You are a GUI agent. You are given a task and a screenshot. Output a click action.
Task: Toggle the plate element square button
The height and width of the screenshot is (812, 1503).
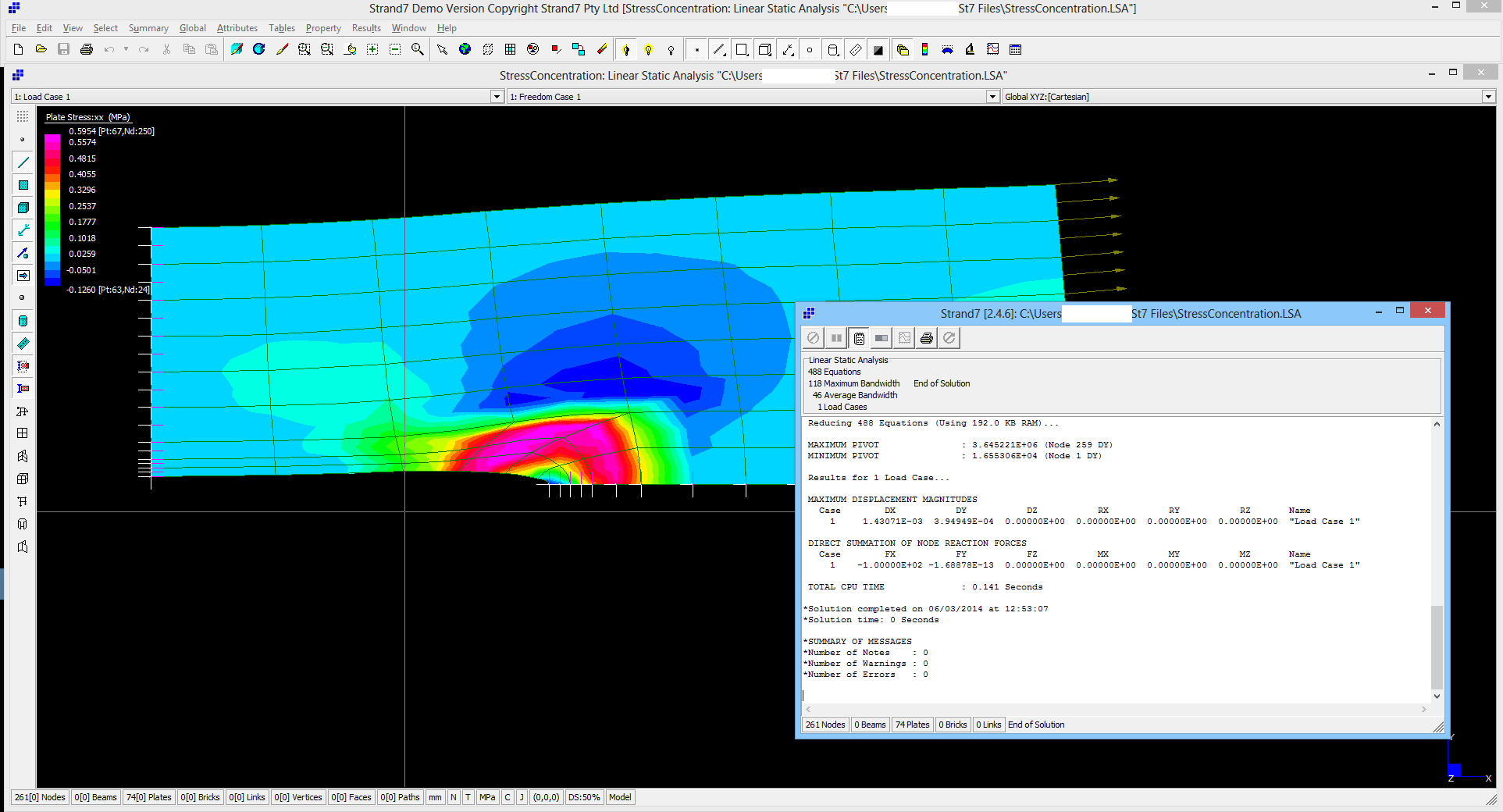(x=23, y=185)
